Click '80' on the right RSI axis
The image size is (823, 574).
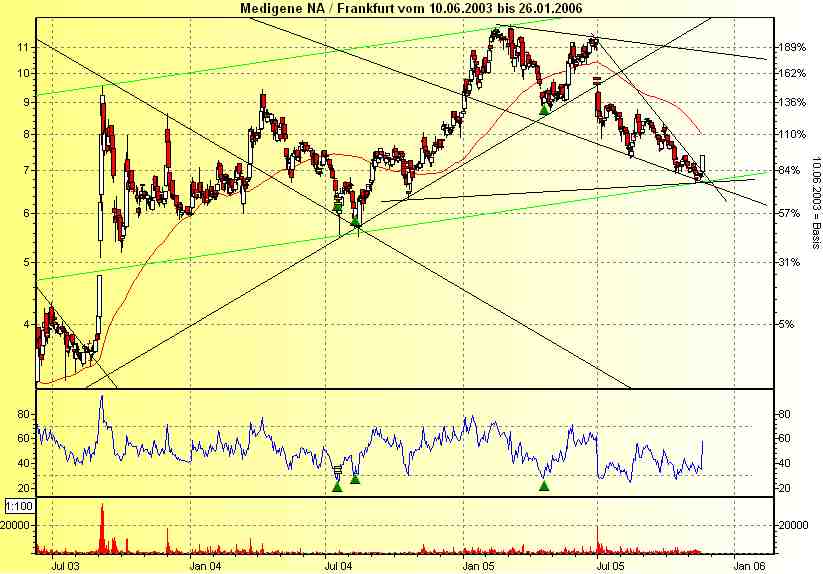coord(784,414)
